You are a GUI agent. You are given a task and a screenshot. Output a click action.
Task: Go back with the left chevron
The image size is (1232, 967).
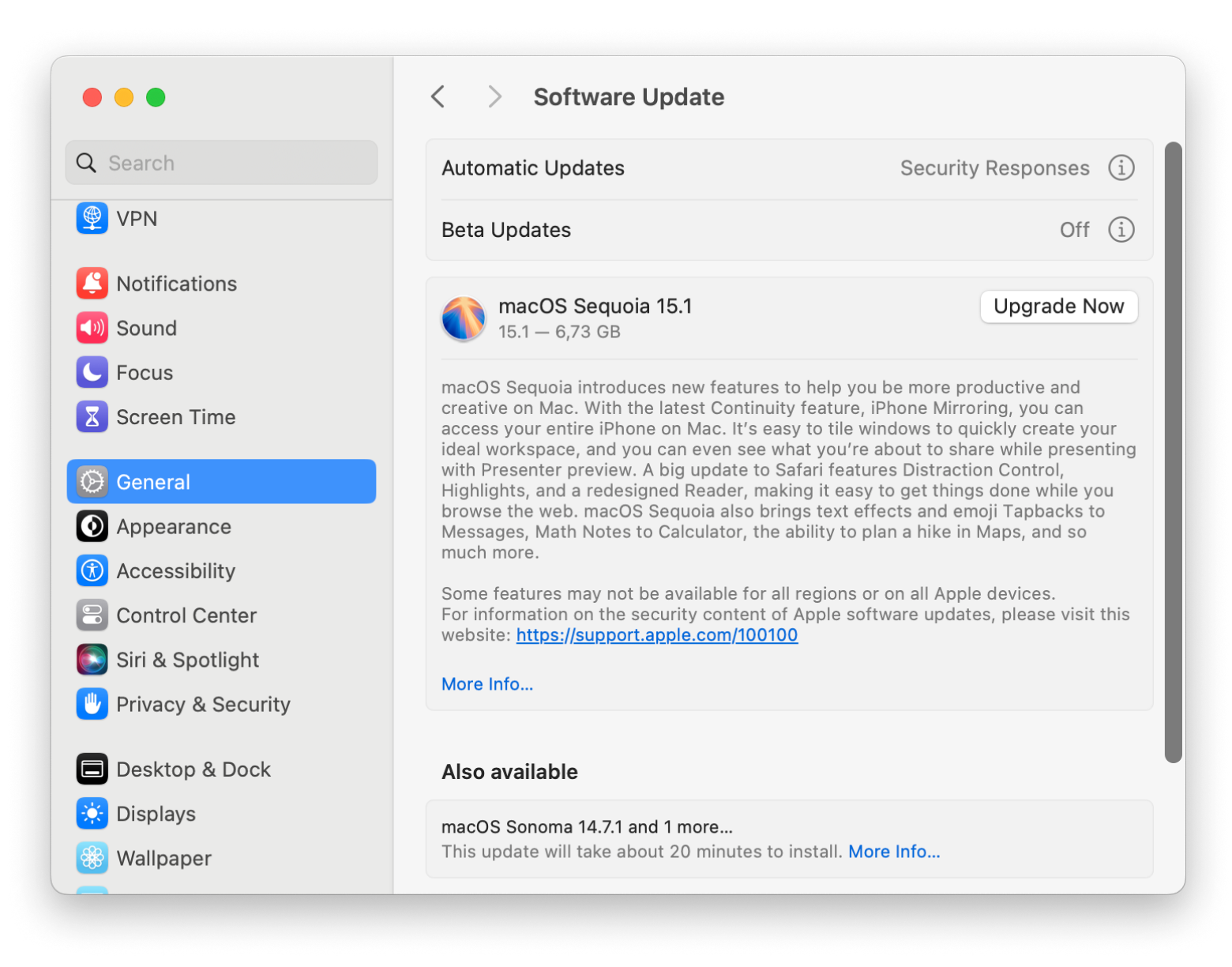coord(438,96)
